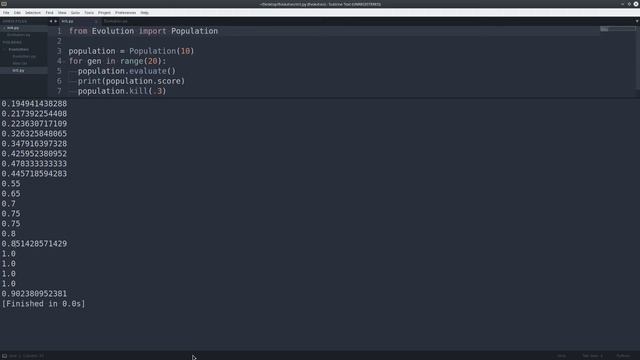
Task: Switch to the active init.py tab
Action: (x=79, y=21)
